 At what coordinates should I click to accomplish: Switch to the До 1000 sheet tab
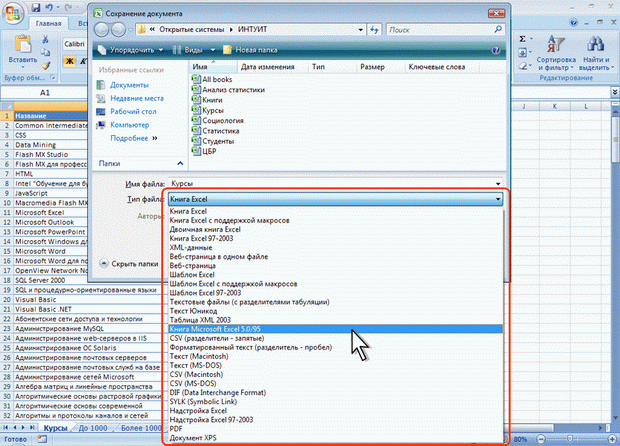coord(93,428)
